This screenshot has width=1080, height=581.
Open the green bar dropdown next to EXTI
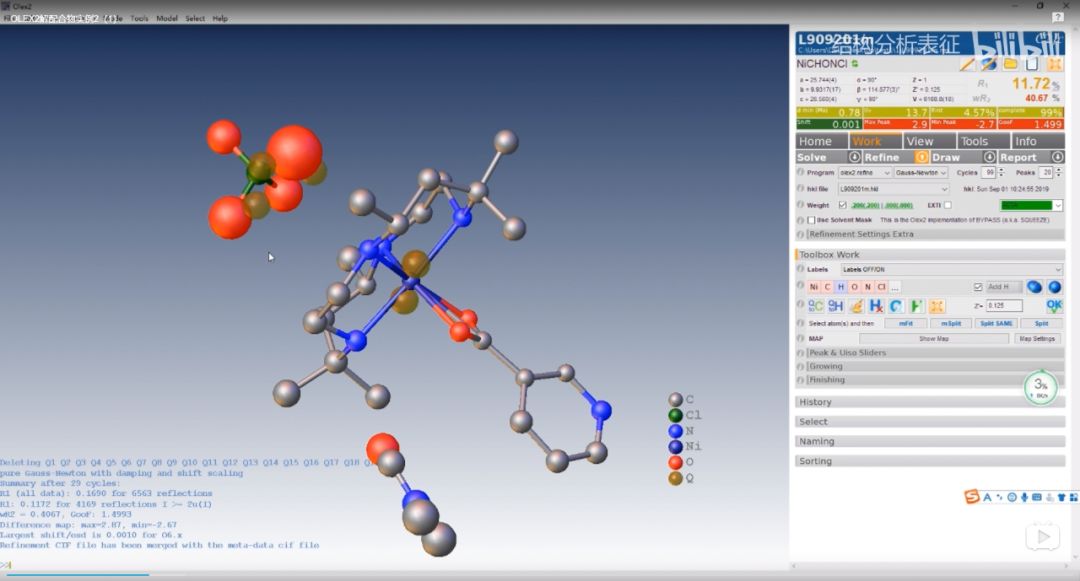point(1030,205)
